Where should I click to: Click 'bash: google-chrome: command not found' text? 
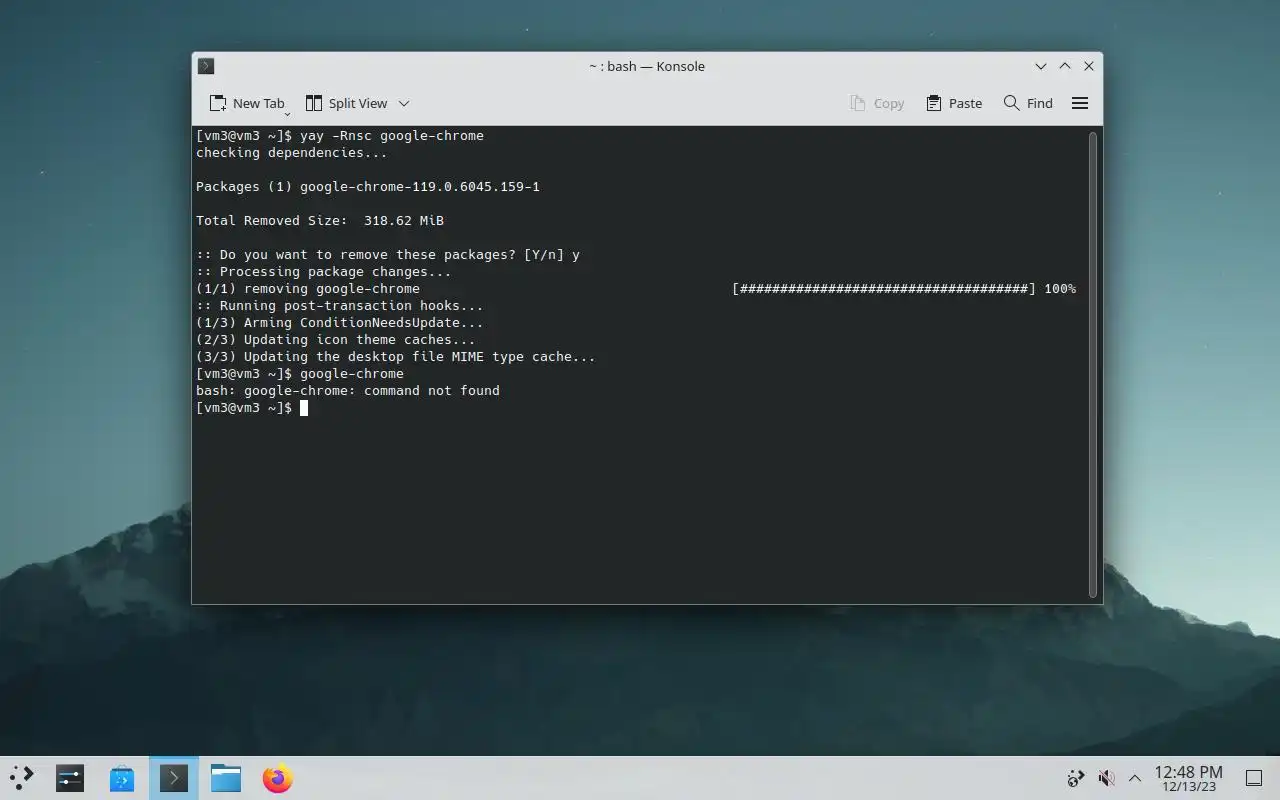click(x=348, y=391)
